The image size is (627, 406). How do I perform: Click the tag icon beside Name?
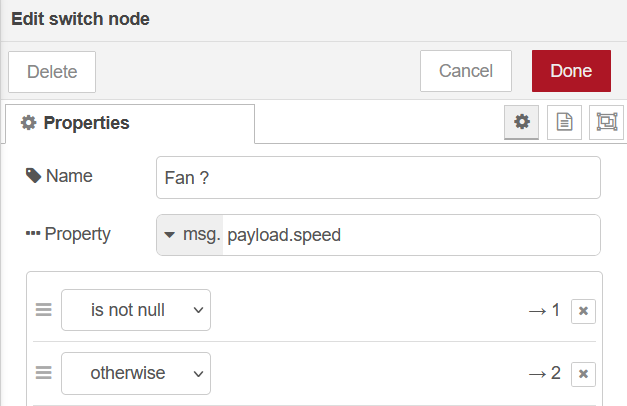pyautogui.click(x=34, y=176)
